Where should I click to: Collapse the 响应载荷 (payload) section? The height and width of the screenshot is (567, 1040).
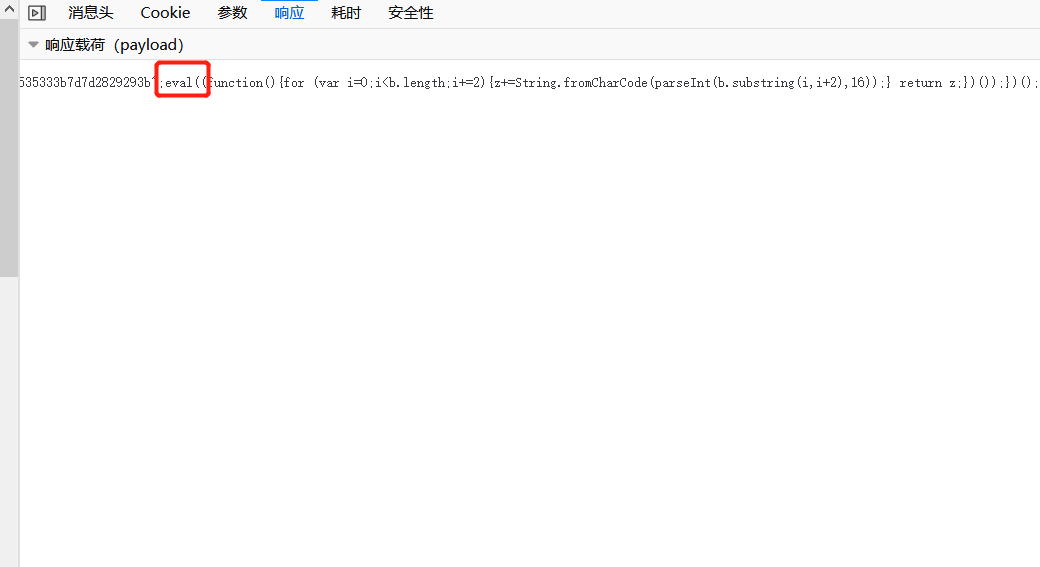(33, 44)
